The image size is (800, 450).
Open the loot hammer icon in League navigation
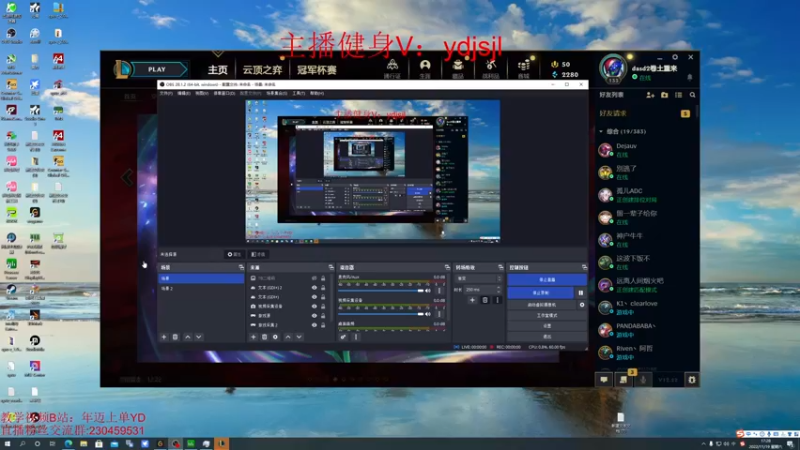491,67
